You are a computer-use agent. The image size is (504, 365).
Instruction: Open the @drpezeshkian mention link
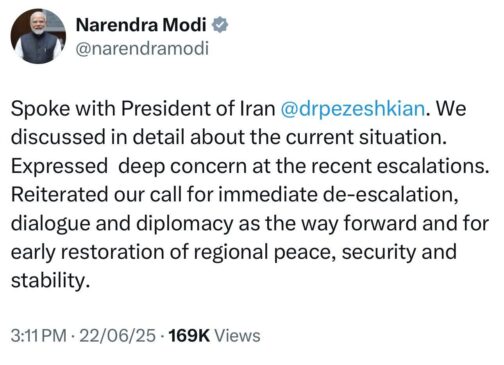[353, 109]
